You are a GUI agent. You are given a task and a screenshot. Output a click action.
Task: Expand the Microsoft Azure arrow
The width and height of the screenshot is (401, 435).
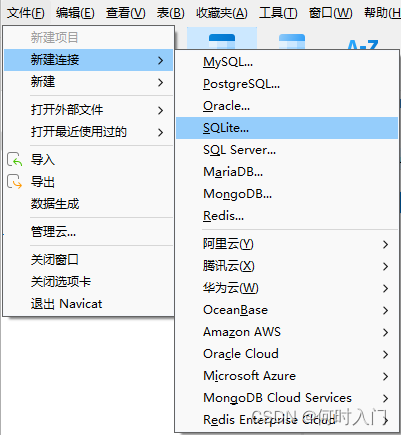(386, 377)
